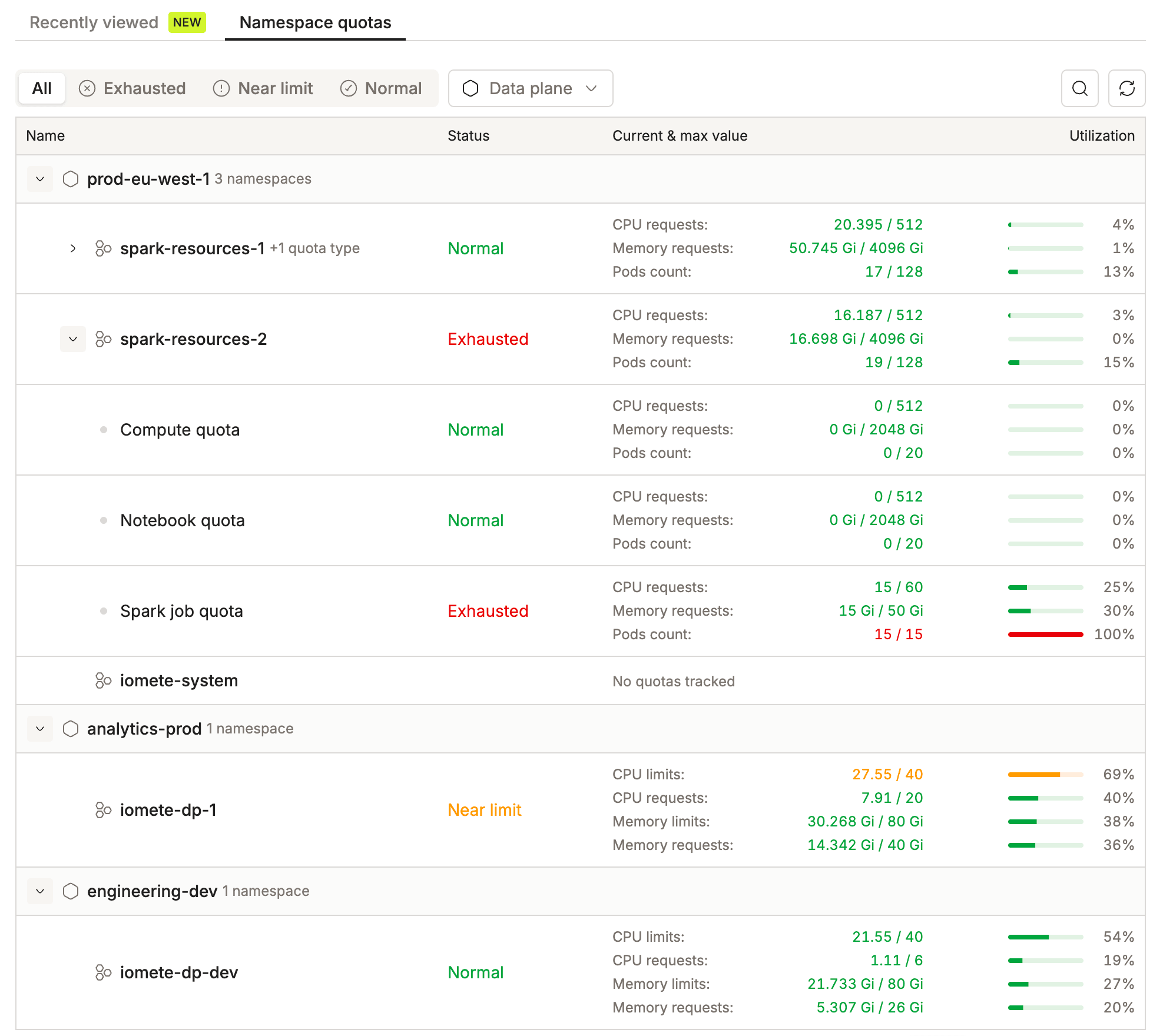The height and width of the screenshot is (1036, 1163).
Task: Click the iomete-system namespace icon
Action: pos(104,680)
